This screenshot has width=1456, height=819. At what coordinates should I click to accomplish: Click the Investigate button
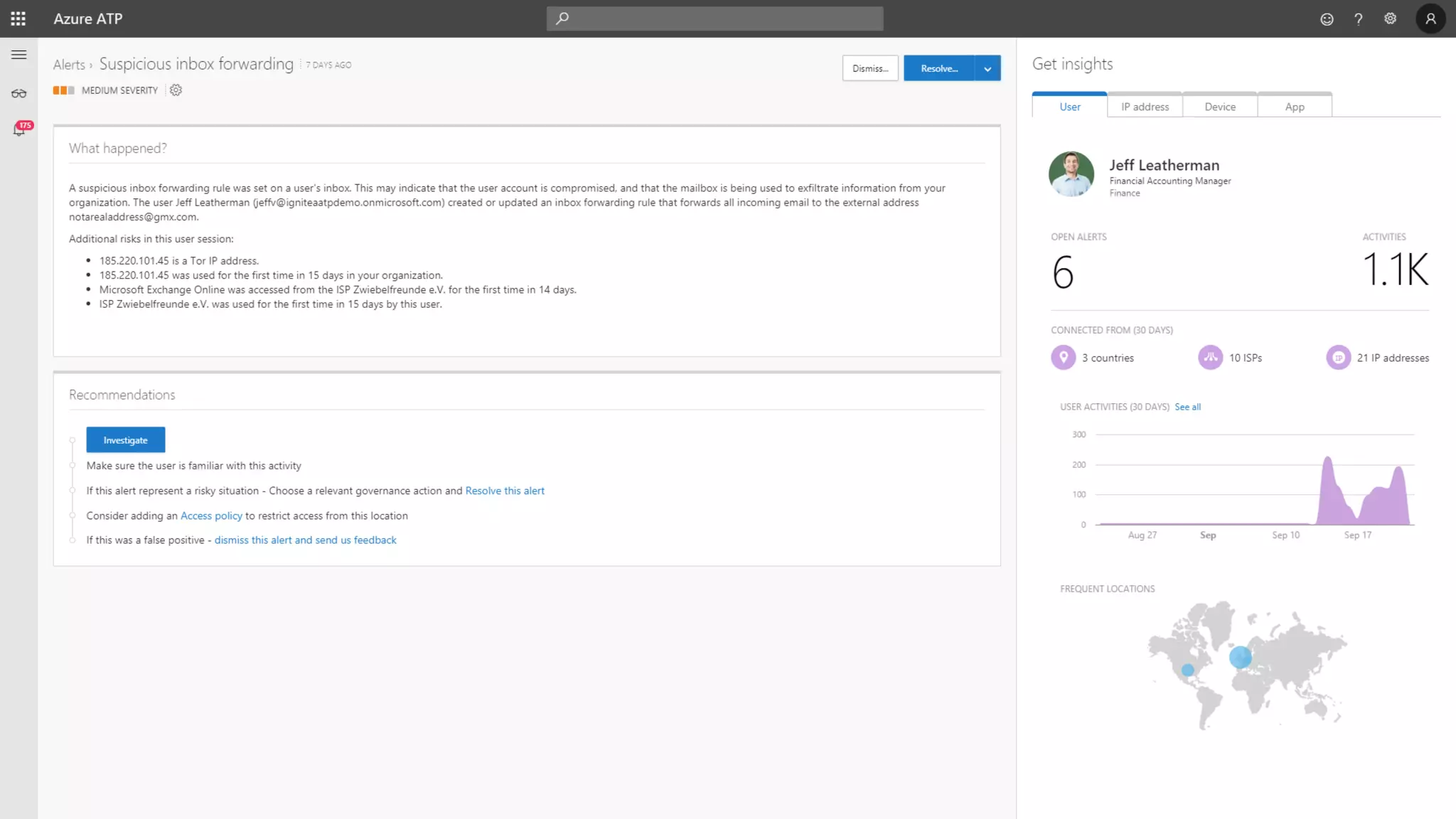click(125, 440)
